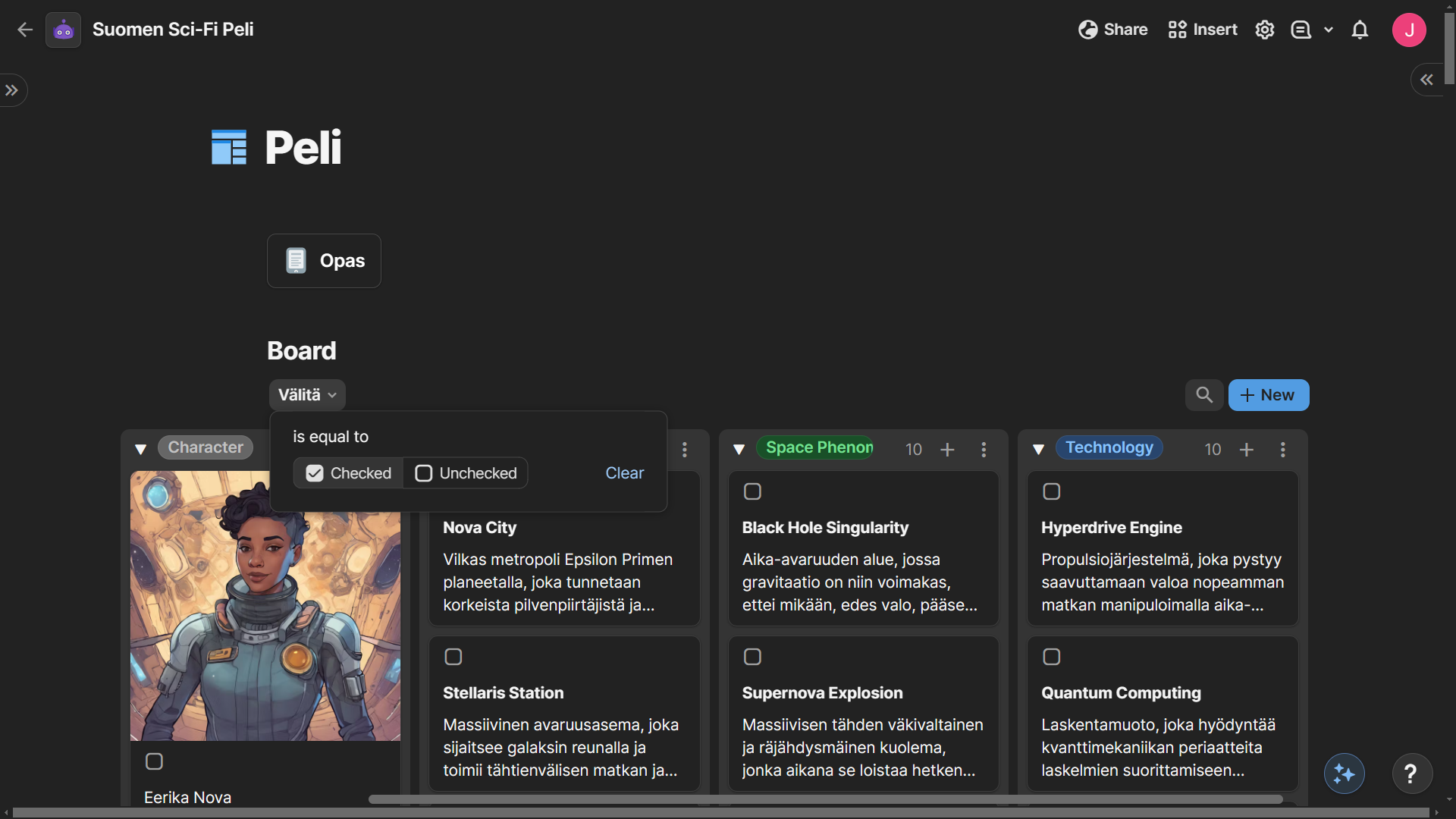This screenshot has width=1456, height=819.
Task: Click the back arrow in header
Action: click(25, 30)
